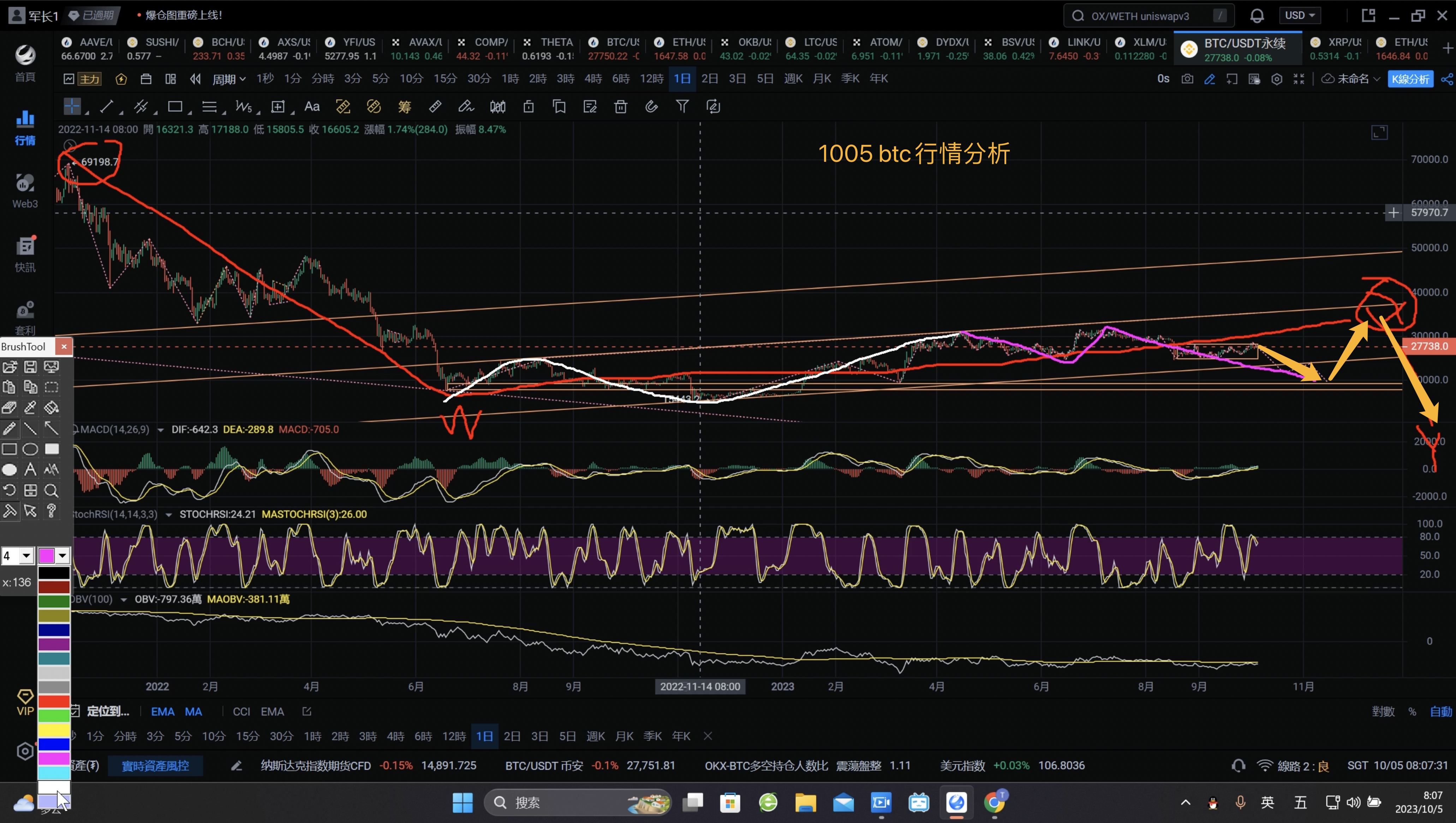
Task: Toggle MA overlay at chart bottom
Action: 193,712
